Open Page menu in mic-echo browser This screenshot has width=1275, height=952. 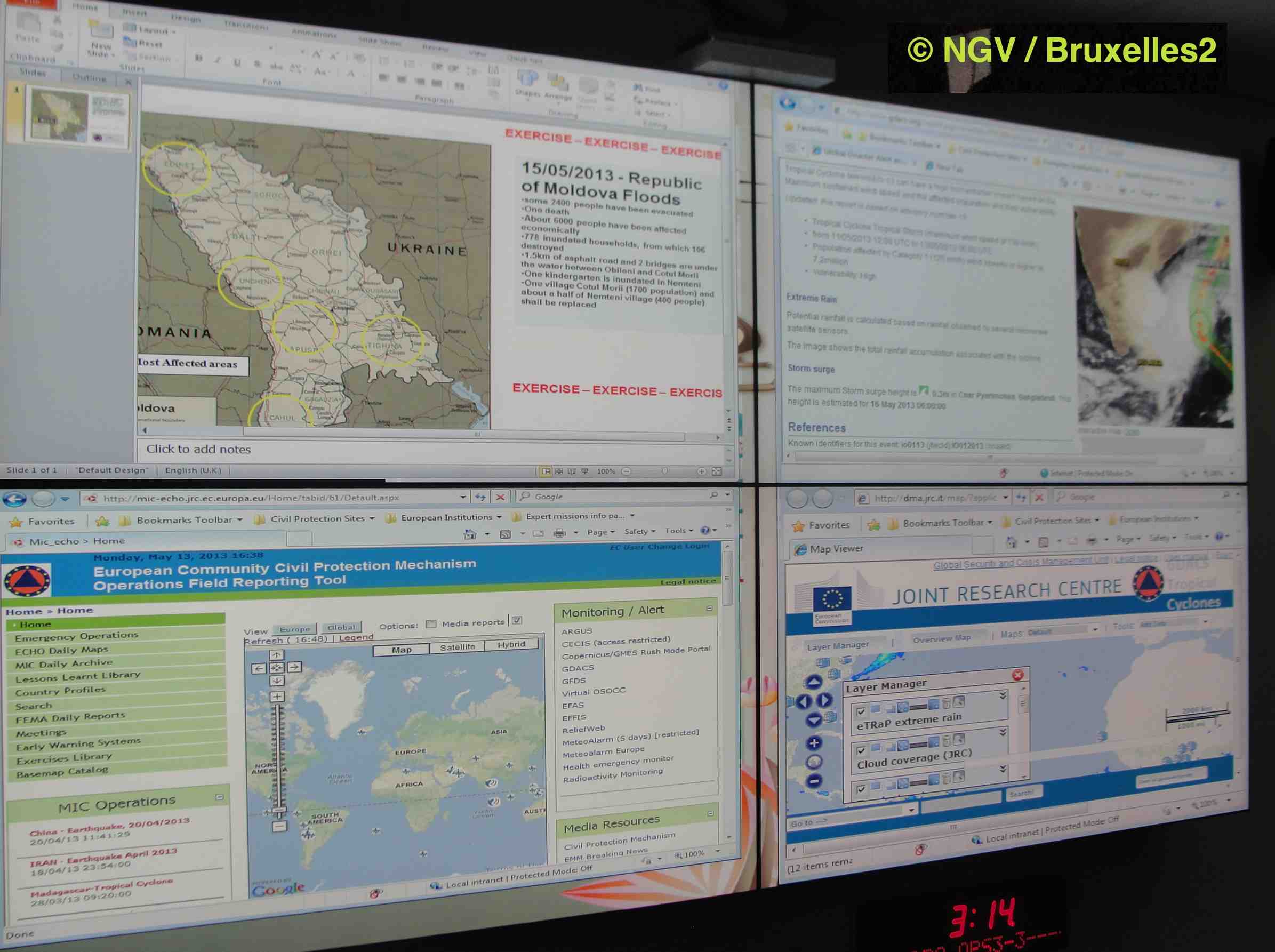[601, 532]
